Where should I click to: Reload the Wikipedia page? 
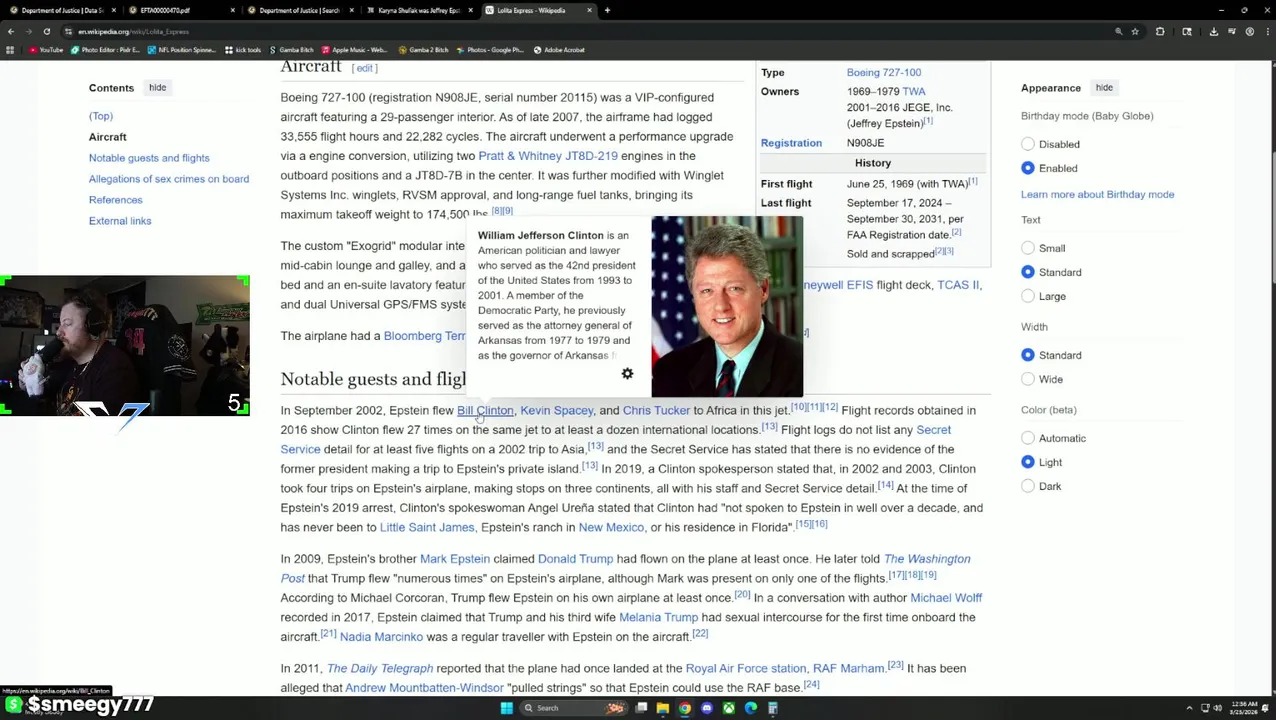pyautogui.click(x=46, y=31)
